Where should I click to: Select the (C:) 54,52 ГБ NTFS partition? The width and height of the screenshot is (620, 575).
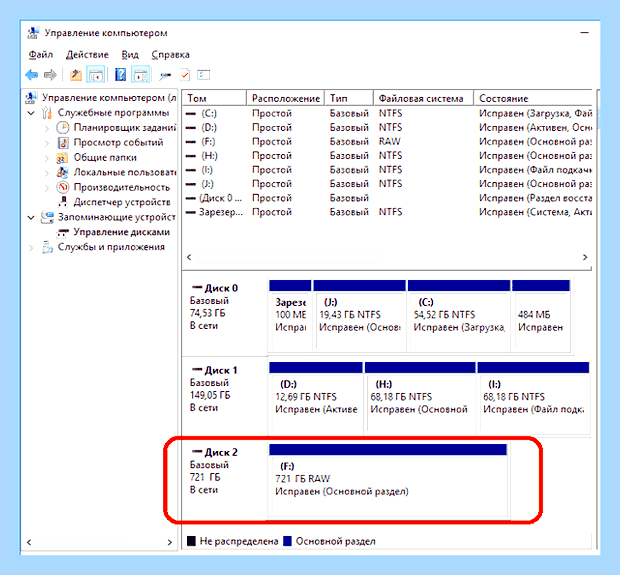459,315
